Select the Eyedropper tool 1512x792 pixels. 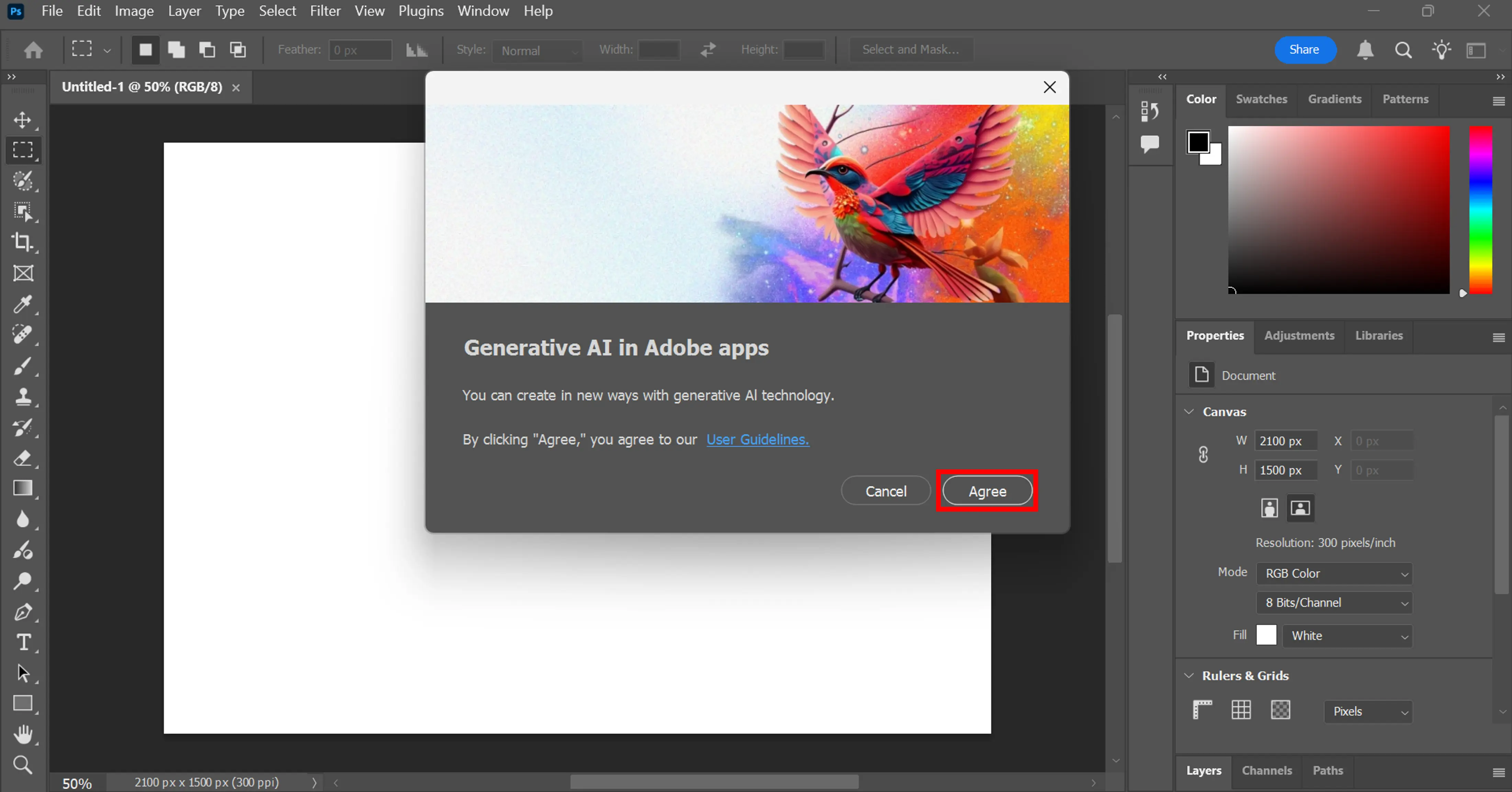[22, 304]
